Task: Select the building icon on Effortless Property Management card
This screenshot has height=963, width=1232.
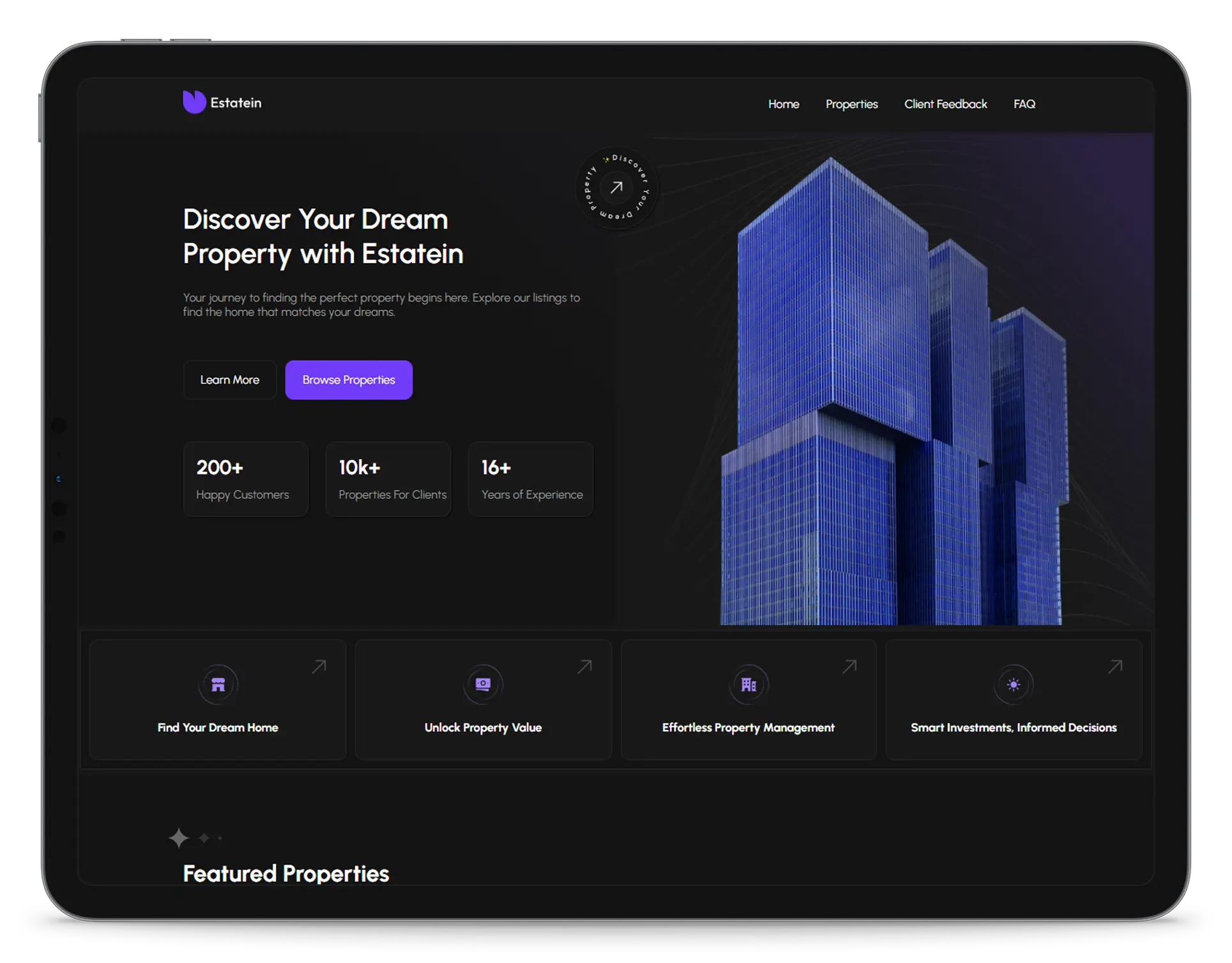Action: tap(749, 684)
